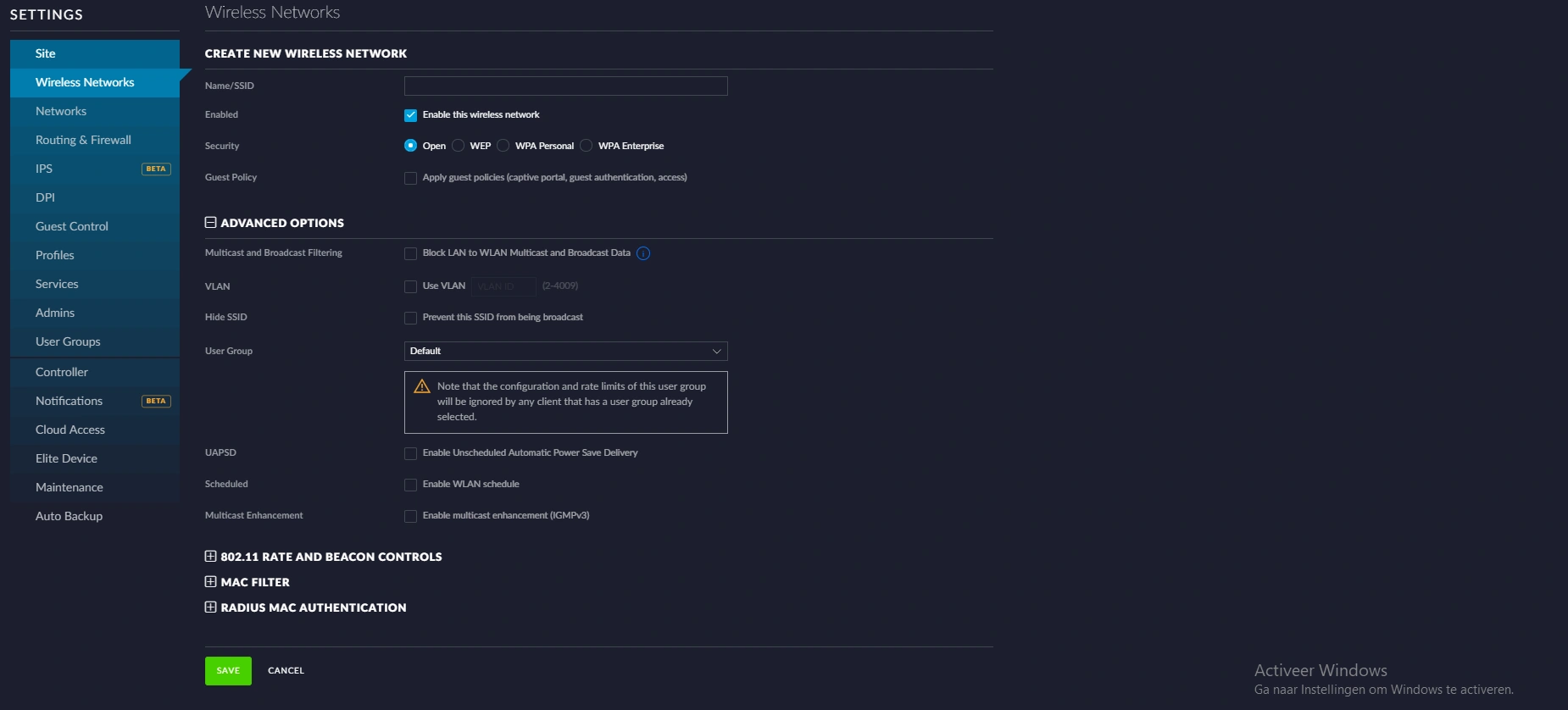Enable the guest policies checkbox
This screenshot has height=710, width=1568.
pyautogui.click(x=411, y=178)
